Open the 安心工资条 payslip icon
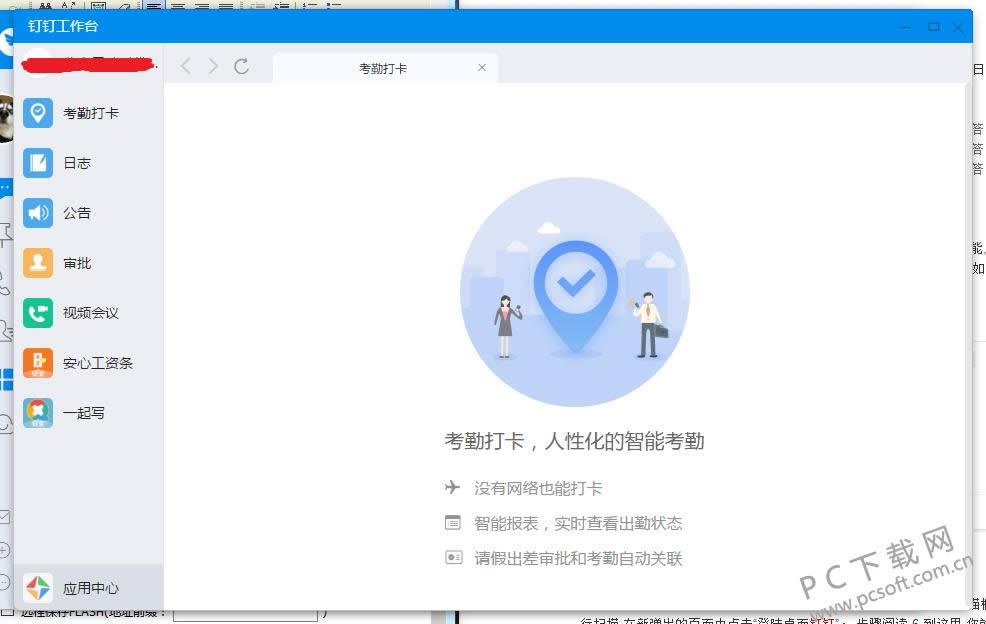This screenshot has height=624, width=986. (38, 362)
